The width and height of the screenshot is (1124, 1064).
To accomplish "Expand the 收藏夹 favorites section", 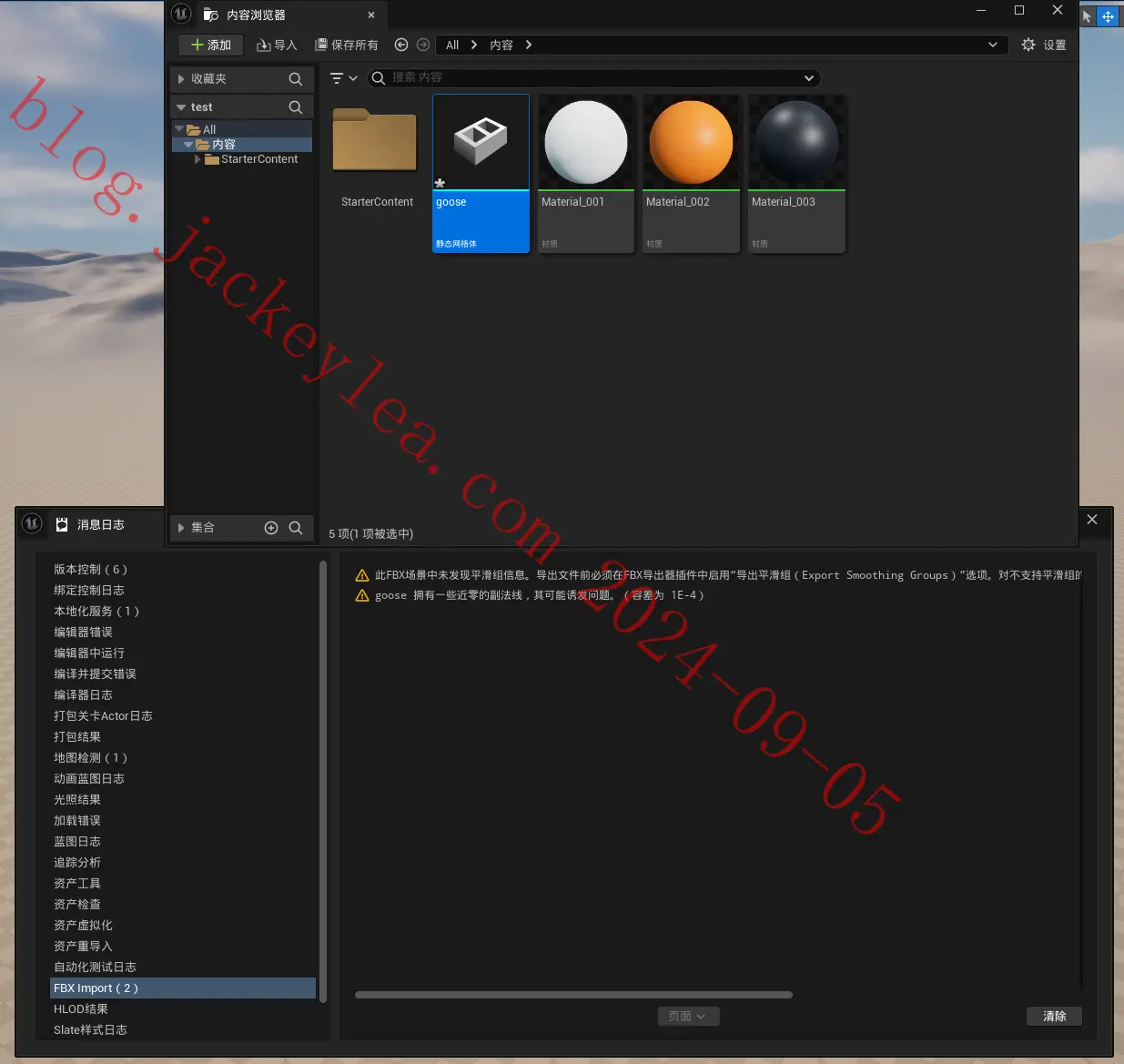I will point(181,79).
